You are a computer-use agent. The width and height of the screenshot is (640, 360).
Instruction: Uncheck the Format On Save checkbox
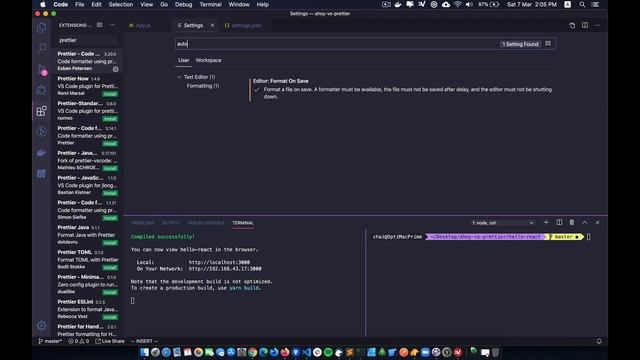pos(257,90)
